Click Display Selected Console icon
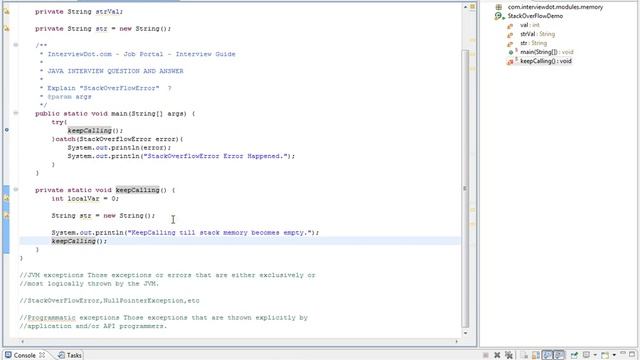 tap(587, 355)
